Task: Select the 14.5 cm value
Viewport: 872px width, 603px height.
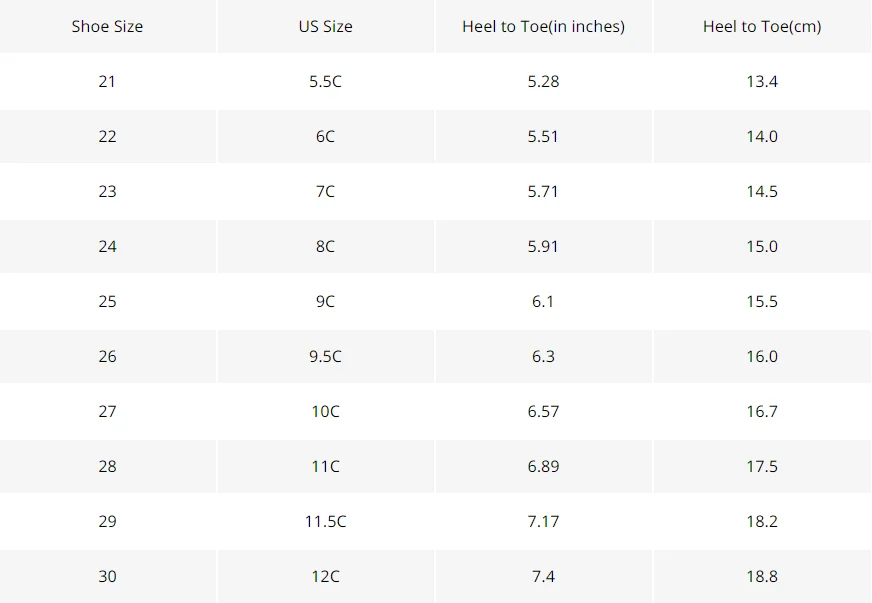Action: (x=762, y=191)
